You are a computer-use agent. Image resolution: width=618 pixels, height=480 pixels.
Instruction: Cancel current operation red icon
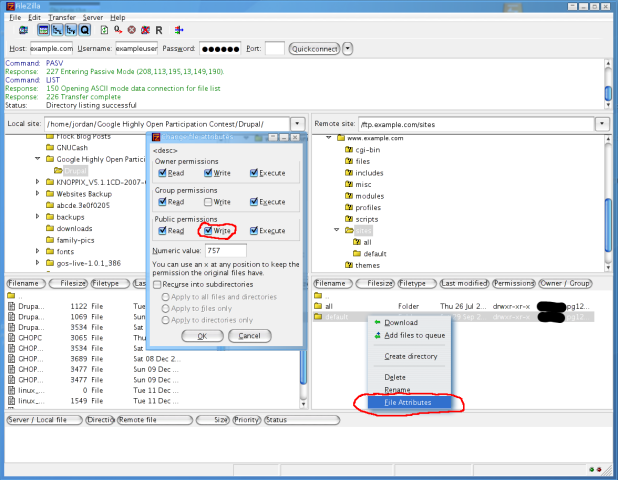pyautogui.click(x=132, y=30)
